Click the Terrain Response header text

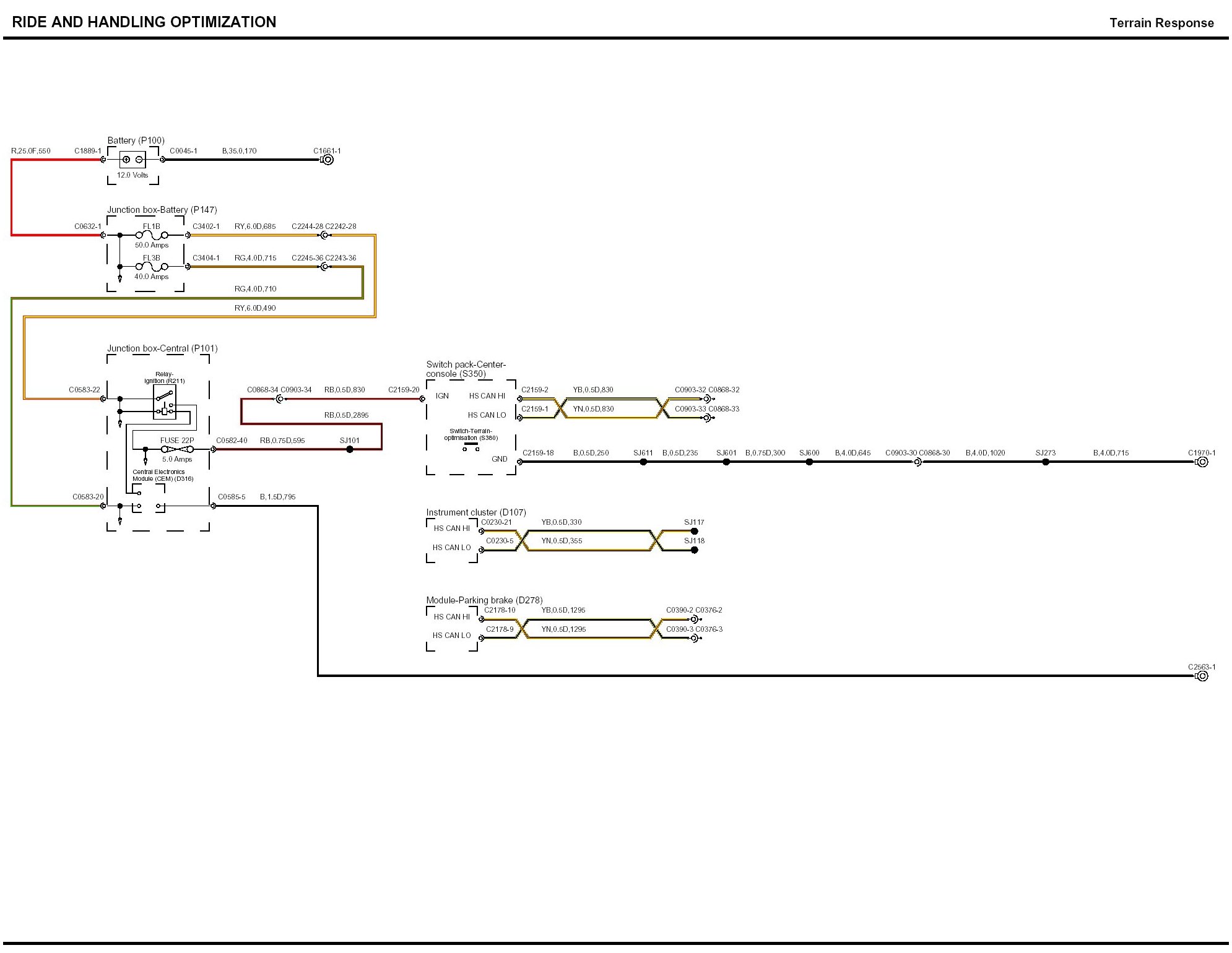[1161, 23]
